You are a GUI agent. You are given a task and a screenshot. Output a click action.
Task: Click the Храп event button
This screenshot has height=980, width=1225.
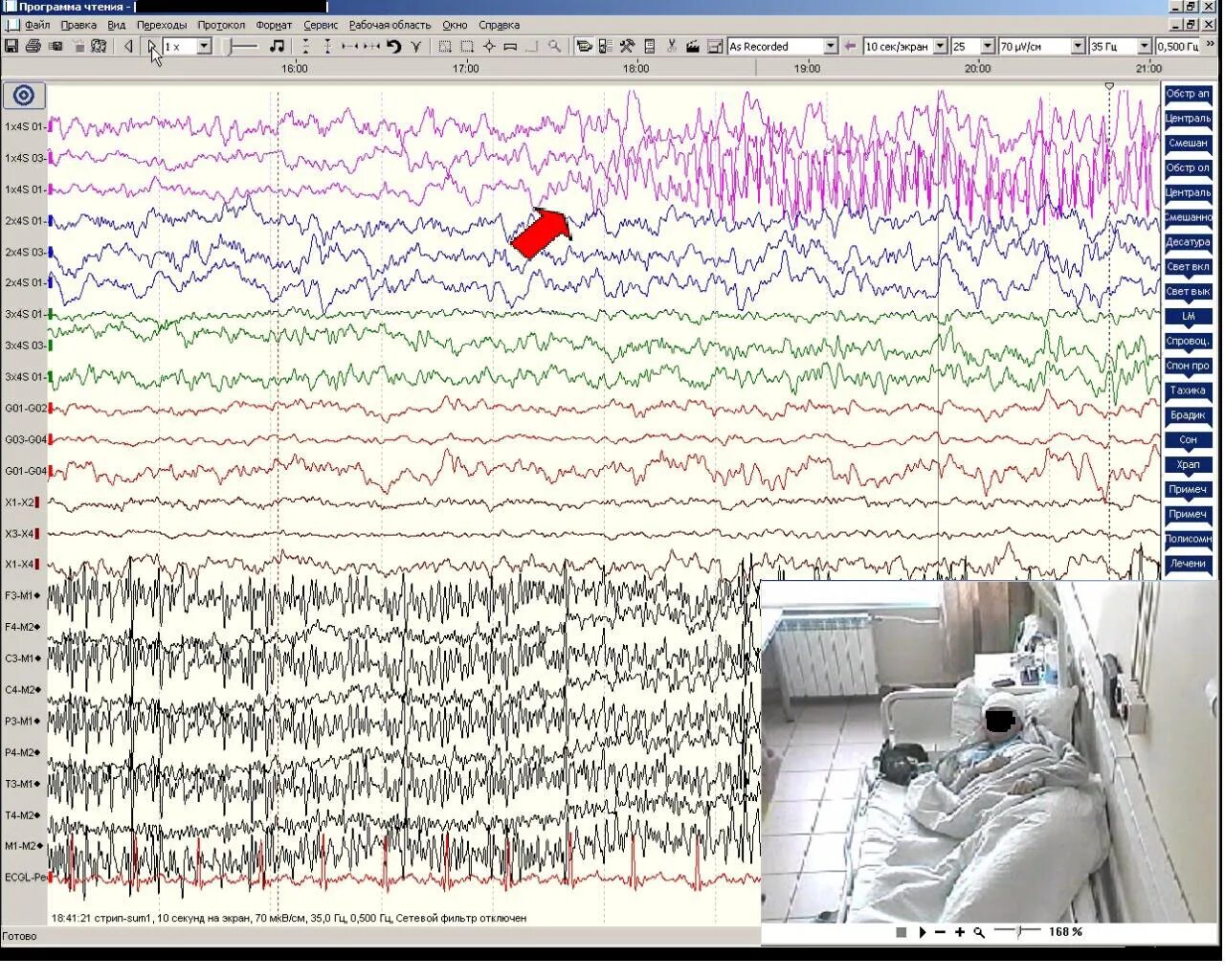[1188, 464]
